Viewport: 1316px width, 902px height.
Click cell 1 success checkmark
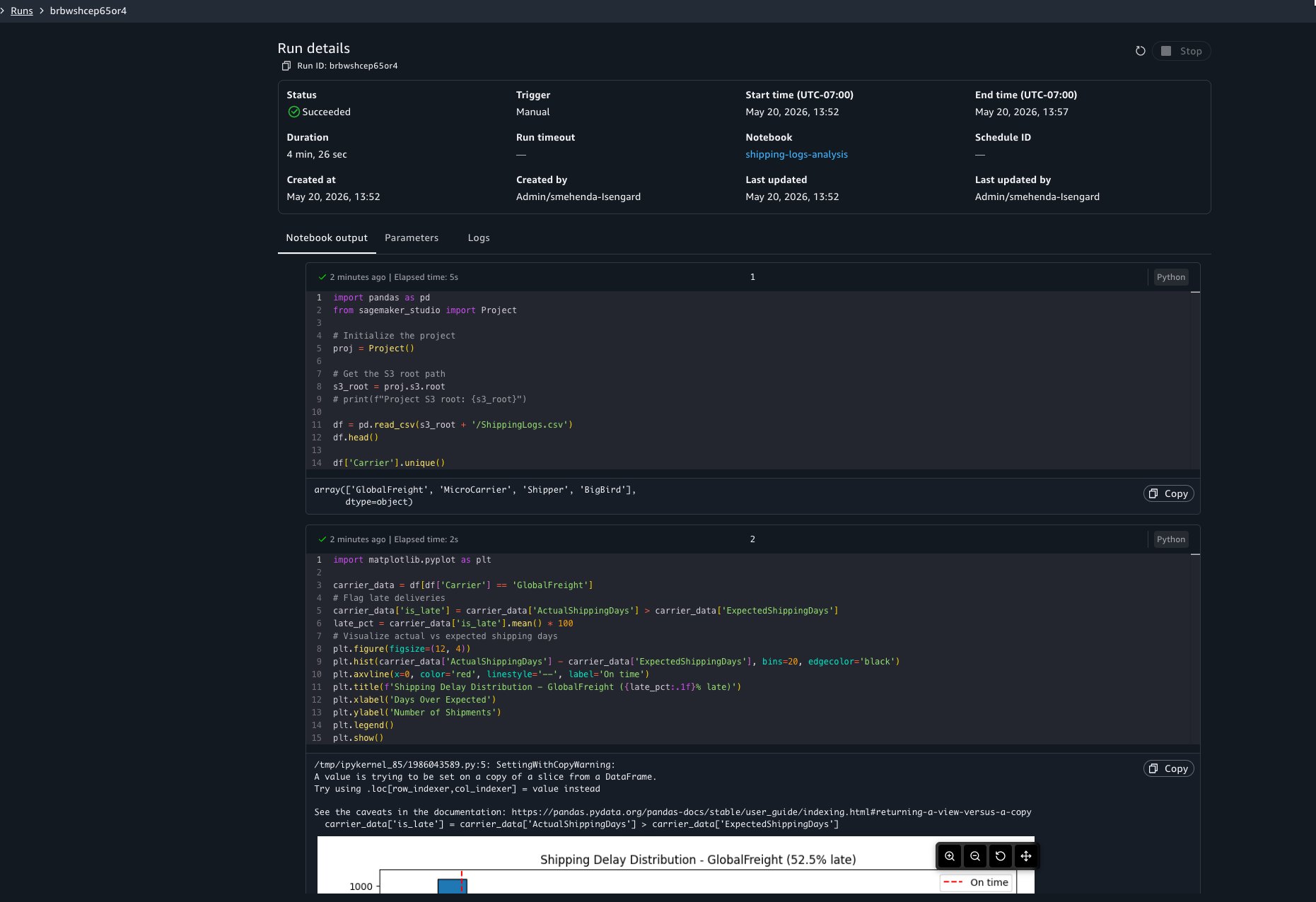(322, 277)
